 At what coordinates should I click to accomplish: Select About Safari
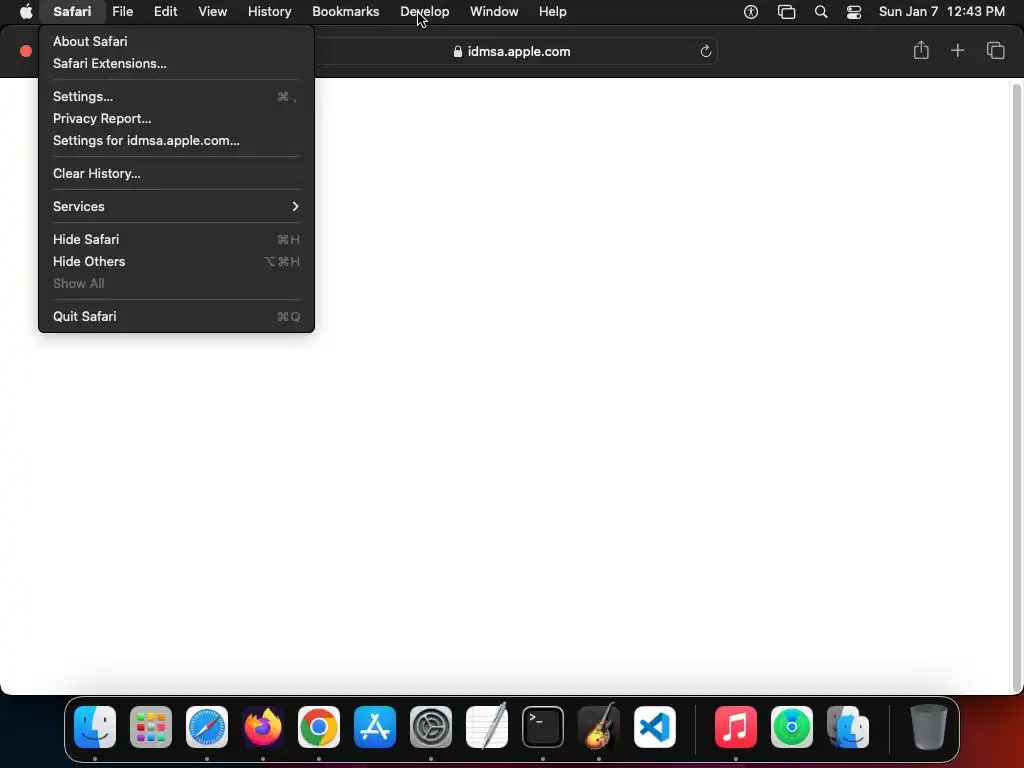[x=176, y=41]
